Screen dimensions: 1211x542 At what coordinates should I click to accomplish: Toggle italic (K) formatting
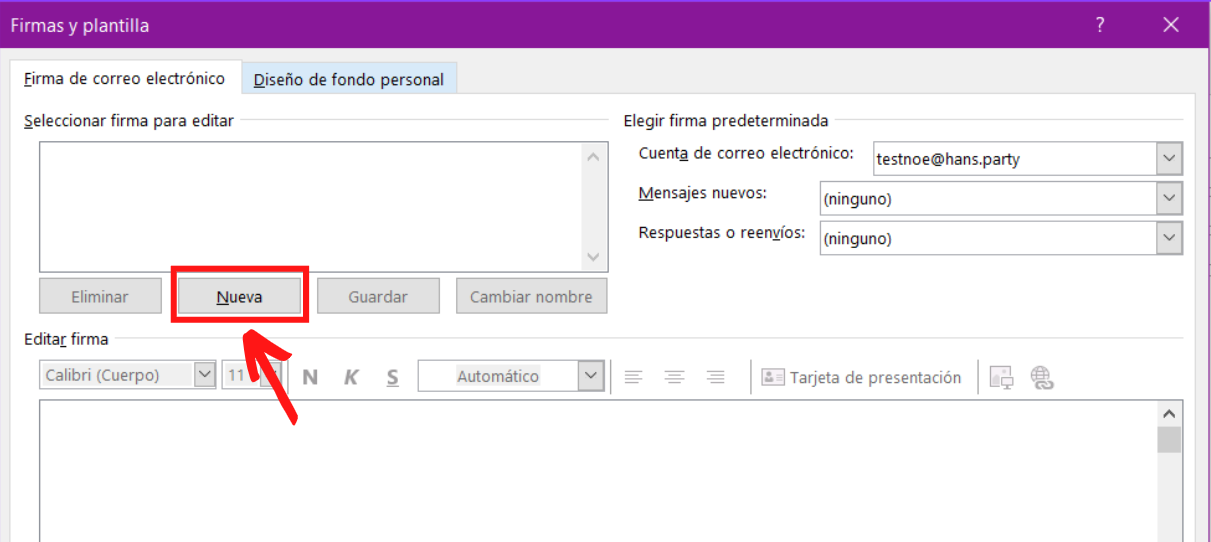[351, 377]
